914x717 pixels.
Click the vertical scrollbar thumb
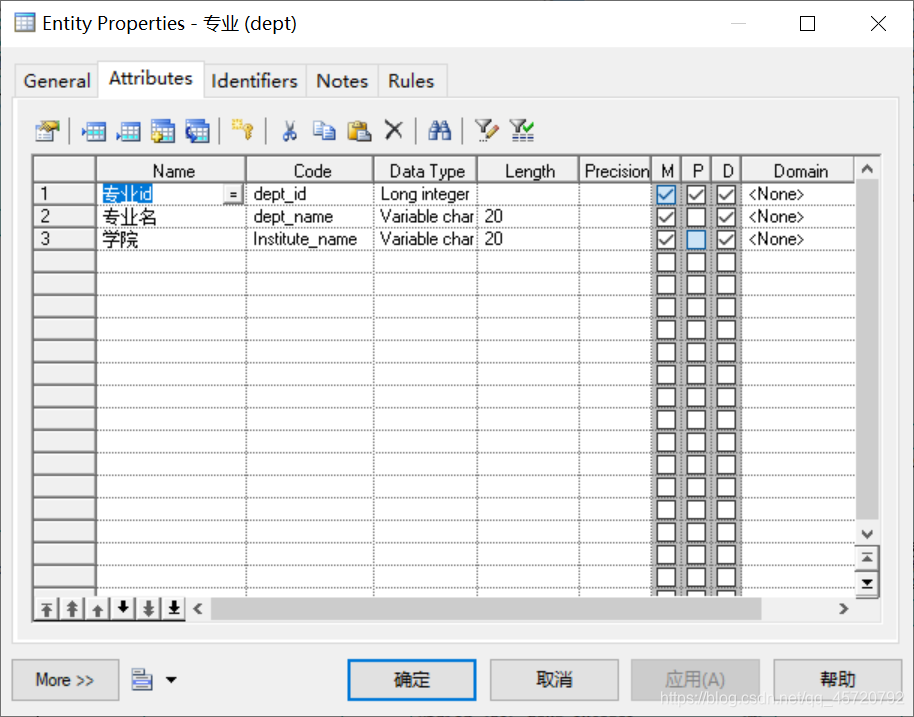point(867,350)
